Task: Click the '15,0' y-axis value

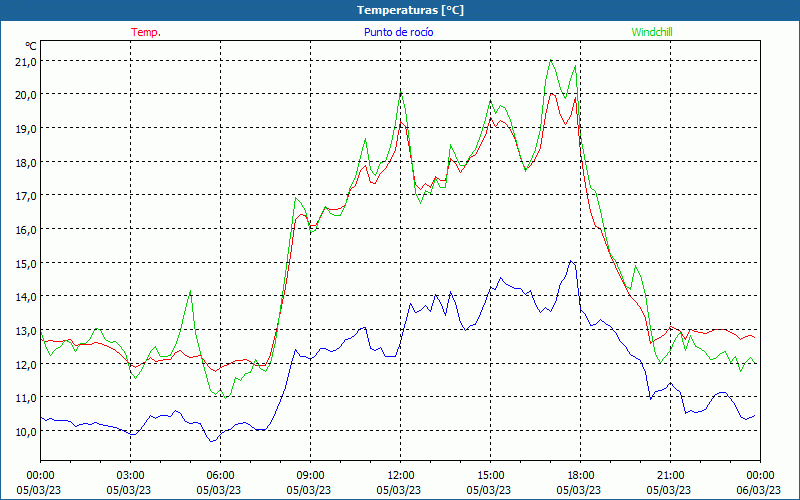Action: [26, 263]
